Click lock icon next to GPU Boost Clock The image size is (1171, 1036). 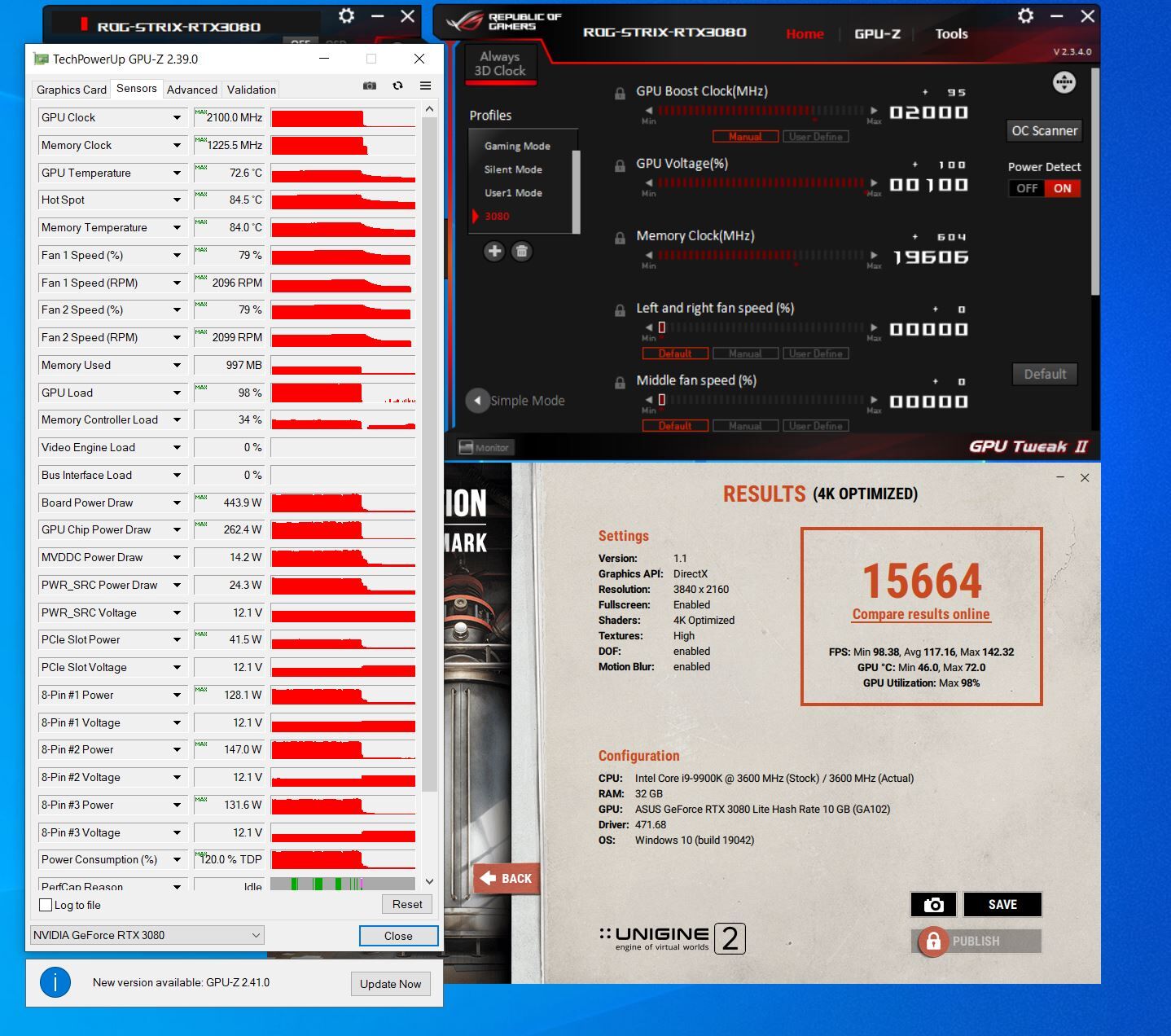tap(620, 93)
